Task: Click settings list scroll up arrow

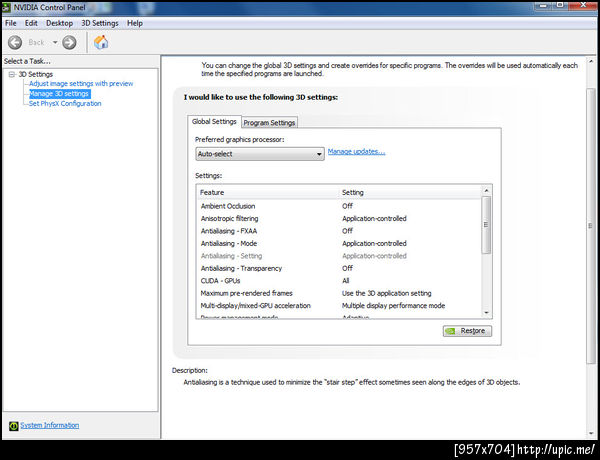Action: pyautogui.click(x=486, y=191)
